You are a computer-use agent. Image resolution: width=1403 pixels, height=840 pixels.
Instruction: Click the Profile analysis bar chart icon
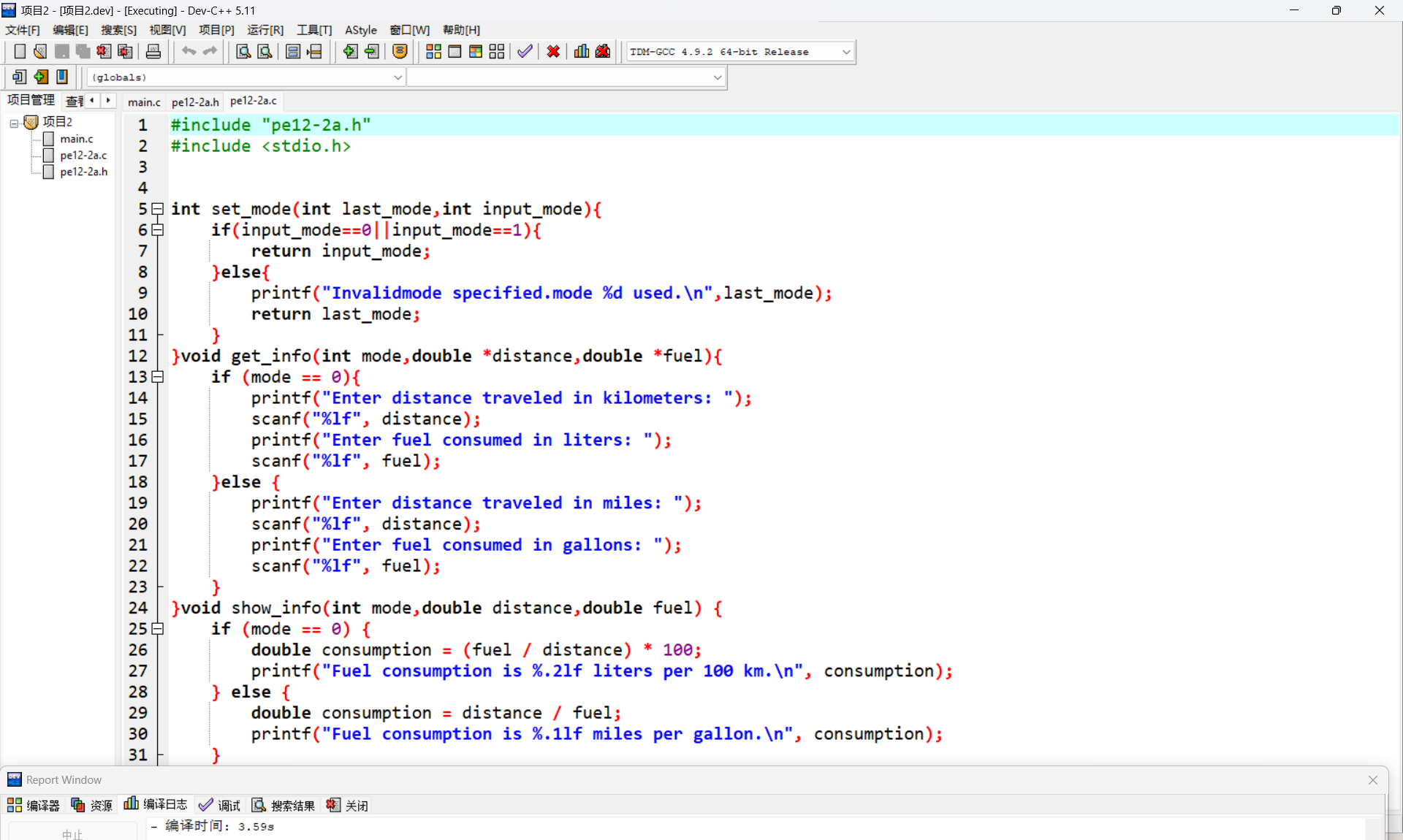coord(582,52)
